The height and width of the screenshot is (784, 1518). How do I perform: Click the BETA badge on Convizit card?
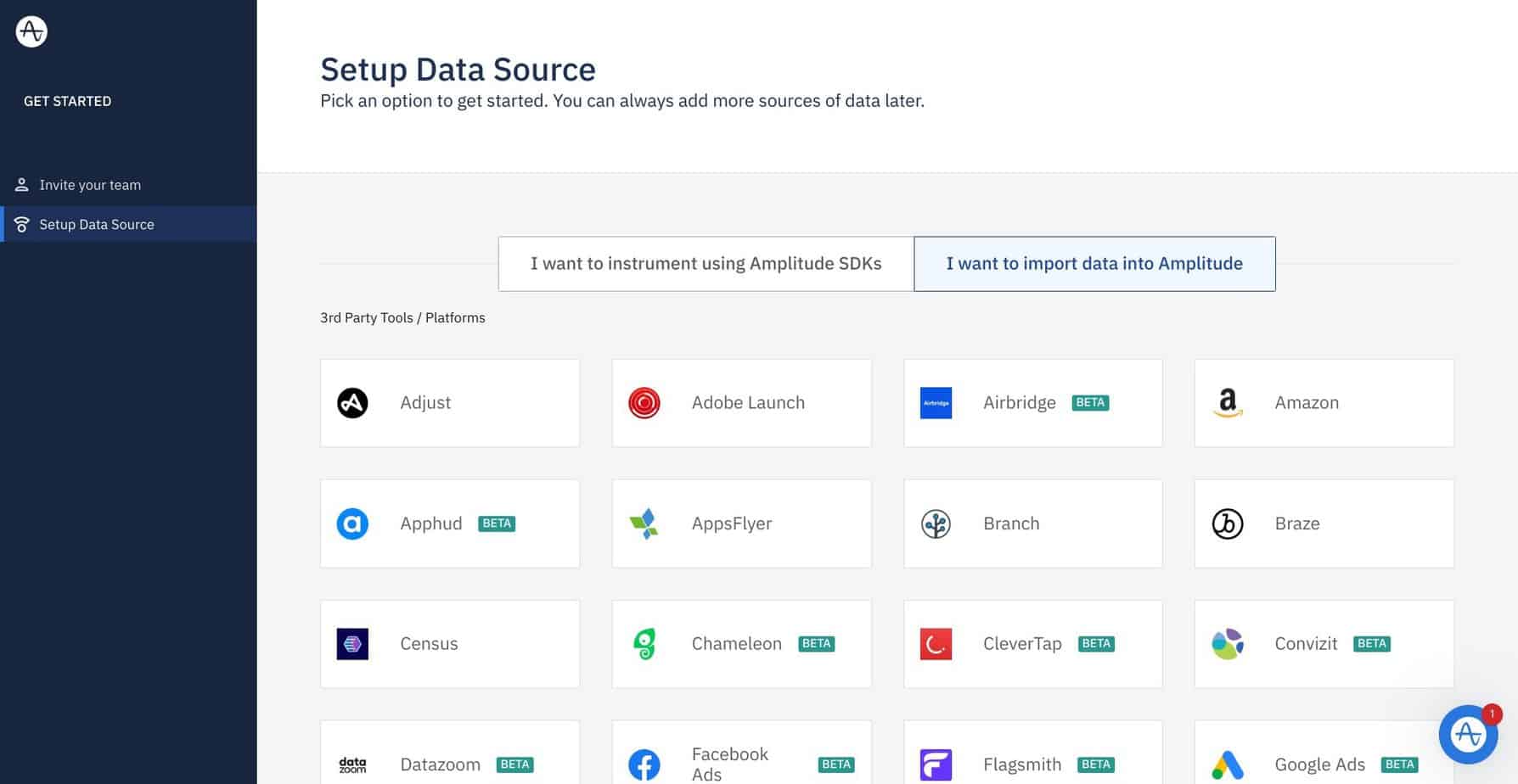(x=1372, y=644)
